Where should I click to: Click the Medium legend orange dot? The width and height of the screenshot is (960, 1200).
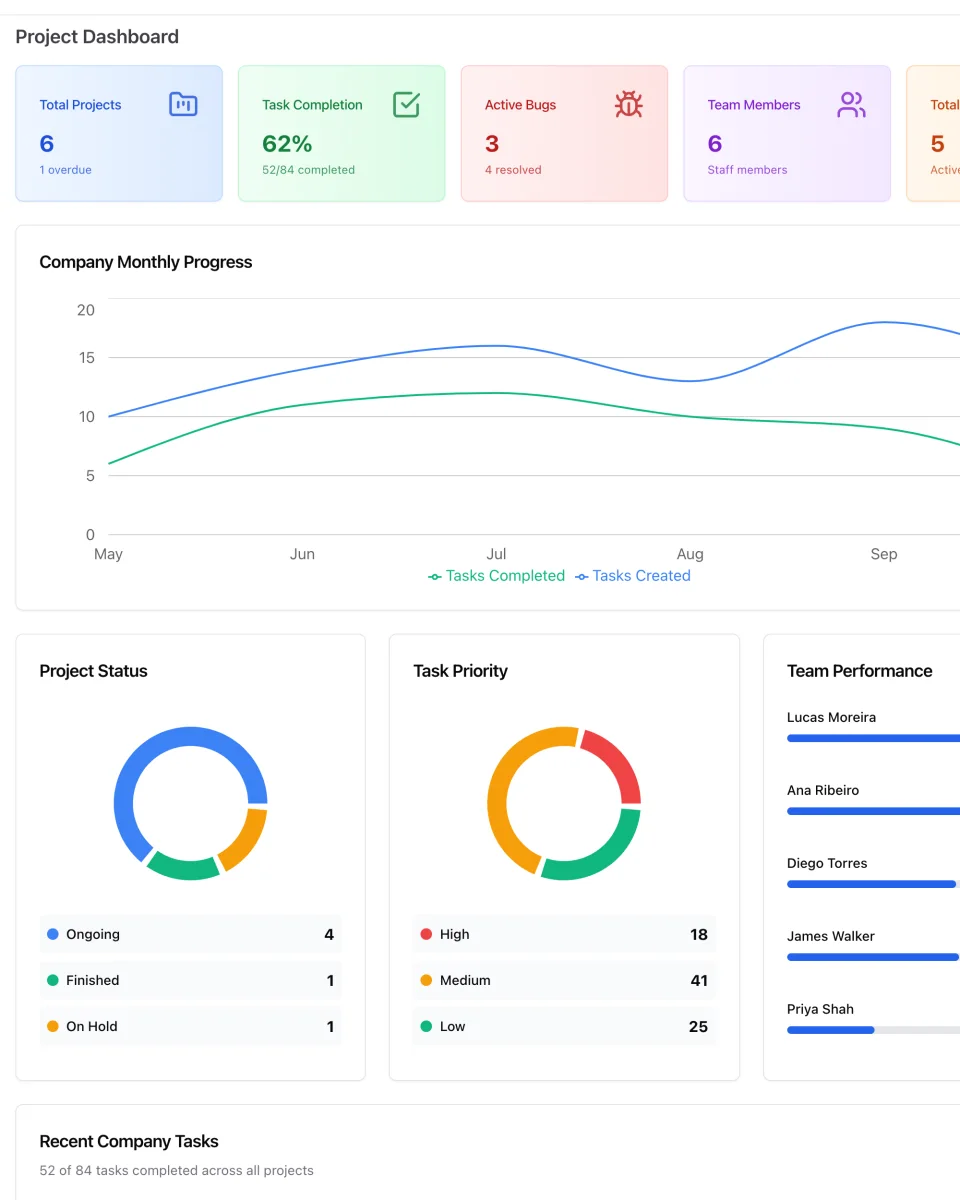coord(426,980)
